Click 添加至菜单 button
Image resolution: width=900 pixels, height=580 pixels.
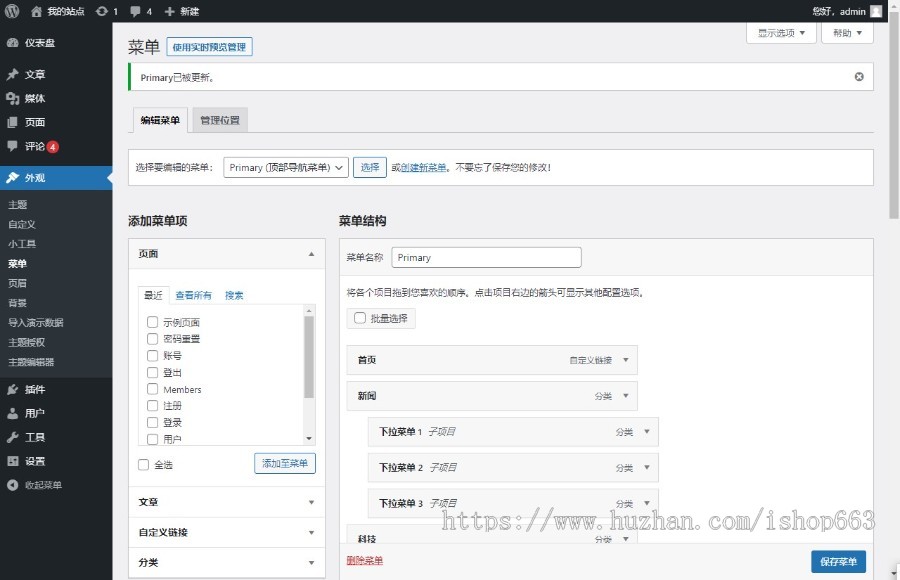(285, 463)
